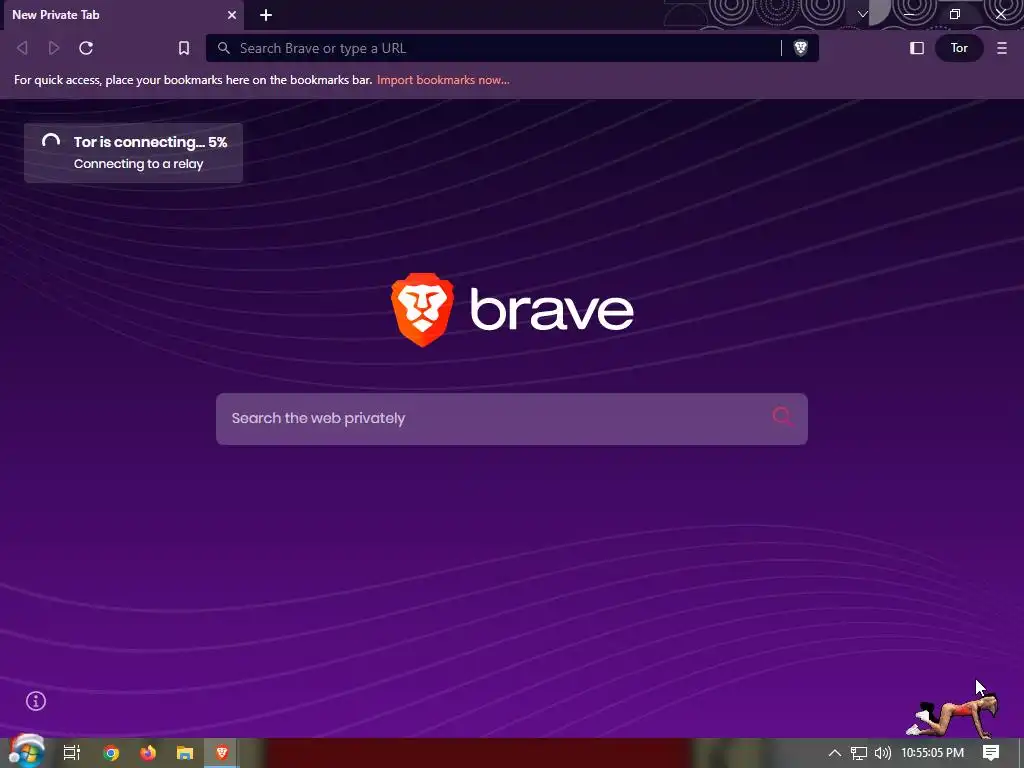The height and width of the screenshot is (768, 1024).
Task: Click the 'Search the web privately' field
Action: (512, 419)
